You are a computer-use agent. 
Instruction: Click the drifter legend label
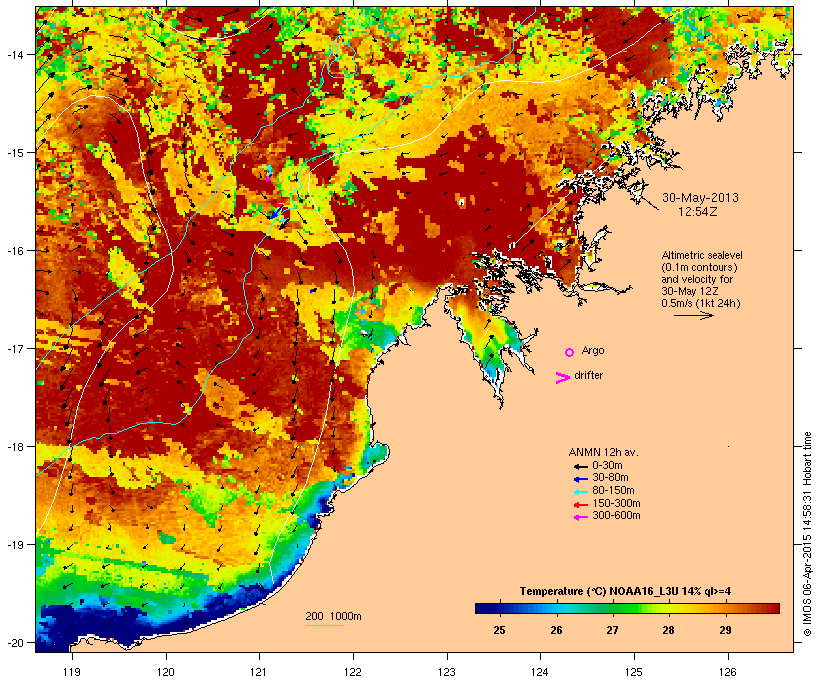588,375
